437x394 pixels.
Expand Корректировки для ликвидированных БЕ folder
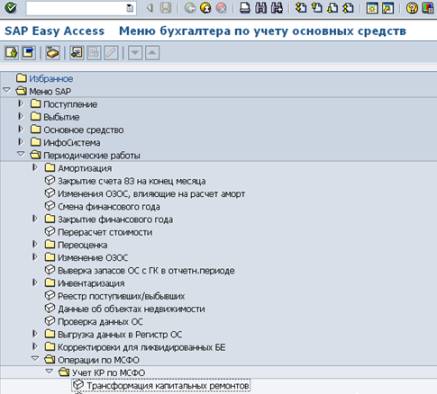click(35, 347)
